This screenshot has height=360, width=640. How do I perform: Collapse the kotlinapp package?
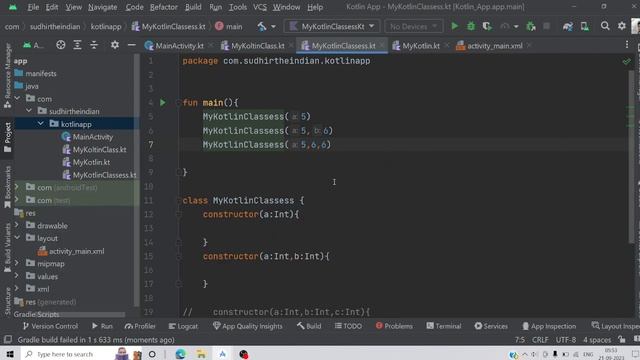click(x=41, y=124)
